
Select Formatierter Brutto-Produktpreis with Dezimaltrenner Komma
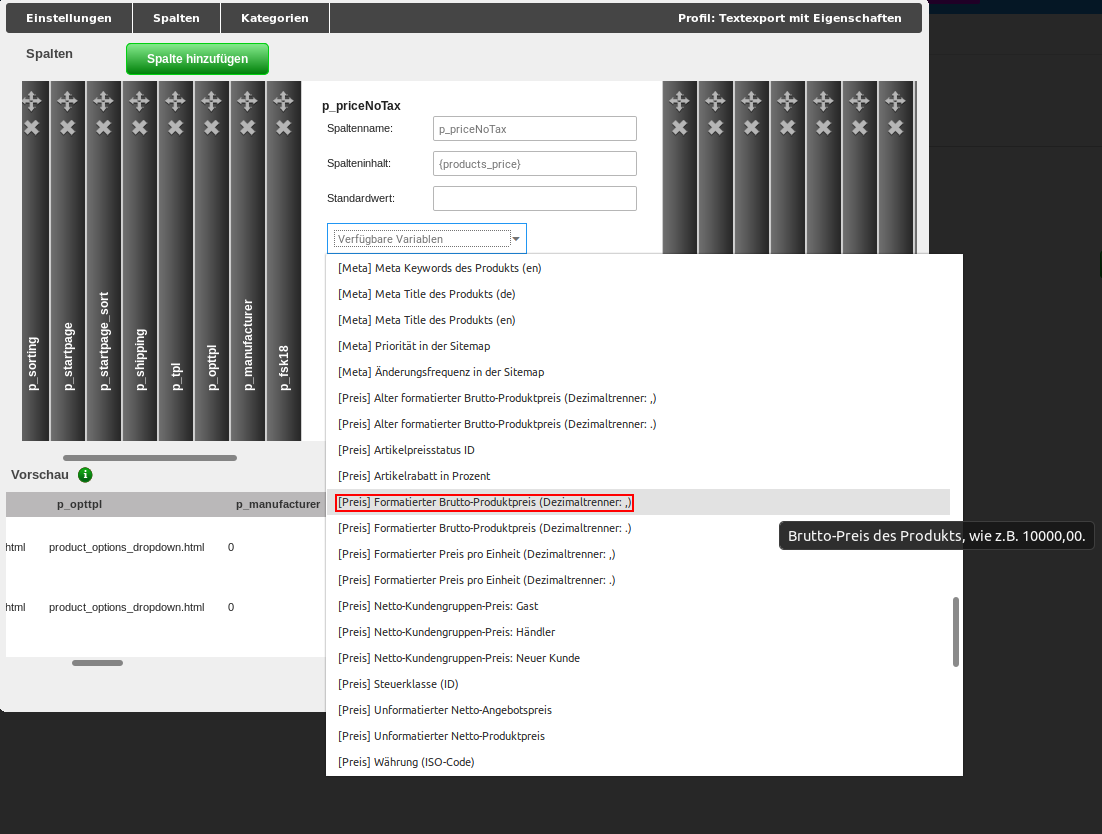click(484, 502)
